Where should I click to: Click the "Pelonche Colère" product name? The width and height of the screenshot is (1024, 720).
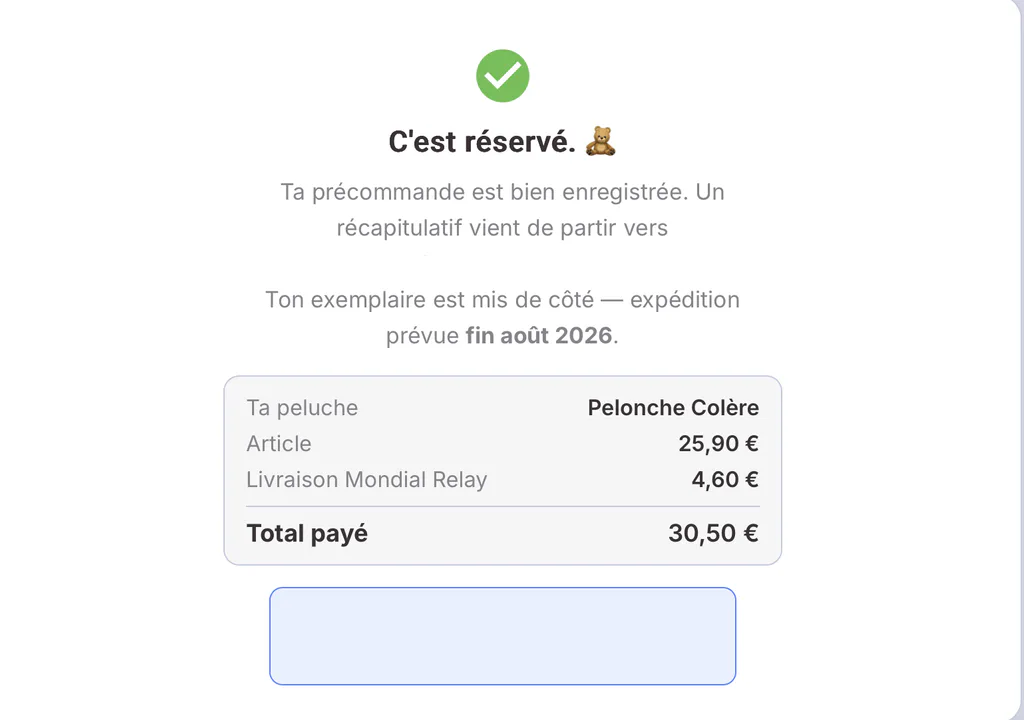(673, 408)
